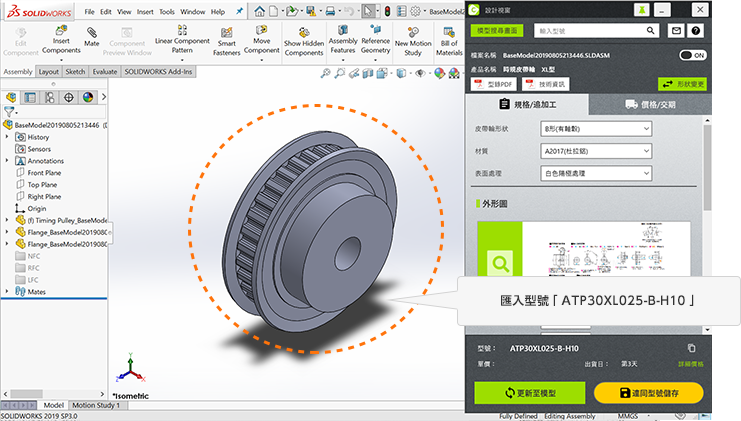
Task: Switch to the Evaluate tab
Action: pyautogui.click(x=105, y=72)
